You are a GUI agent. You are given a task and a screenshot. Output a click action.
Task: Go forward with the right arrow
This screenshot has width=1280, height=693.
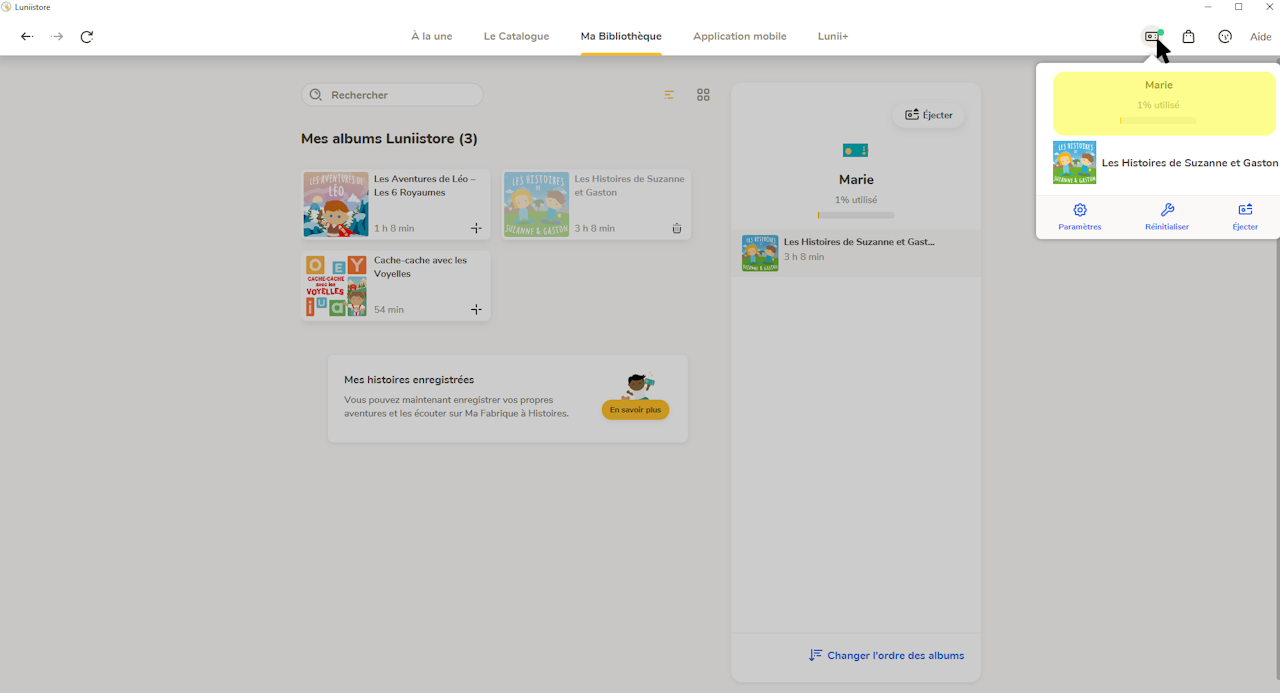pos(57,37)
